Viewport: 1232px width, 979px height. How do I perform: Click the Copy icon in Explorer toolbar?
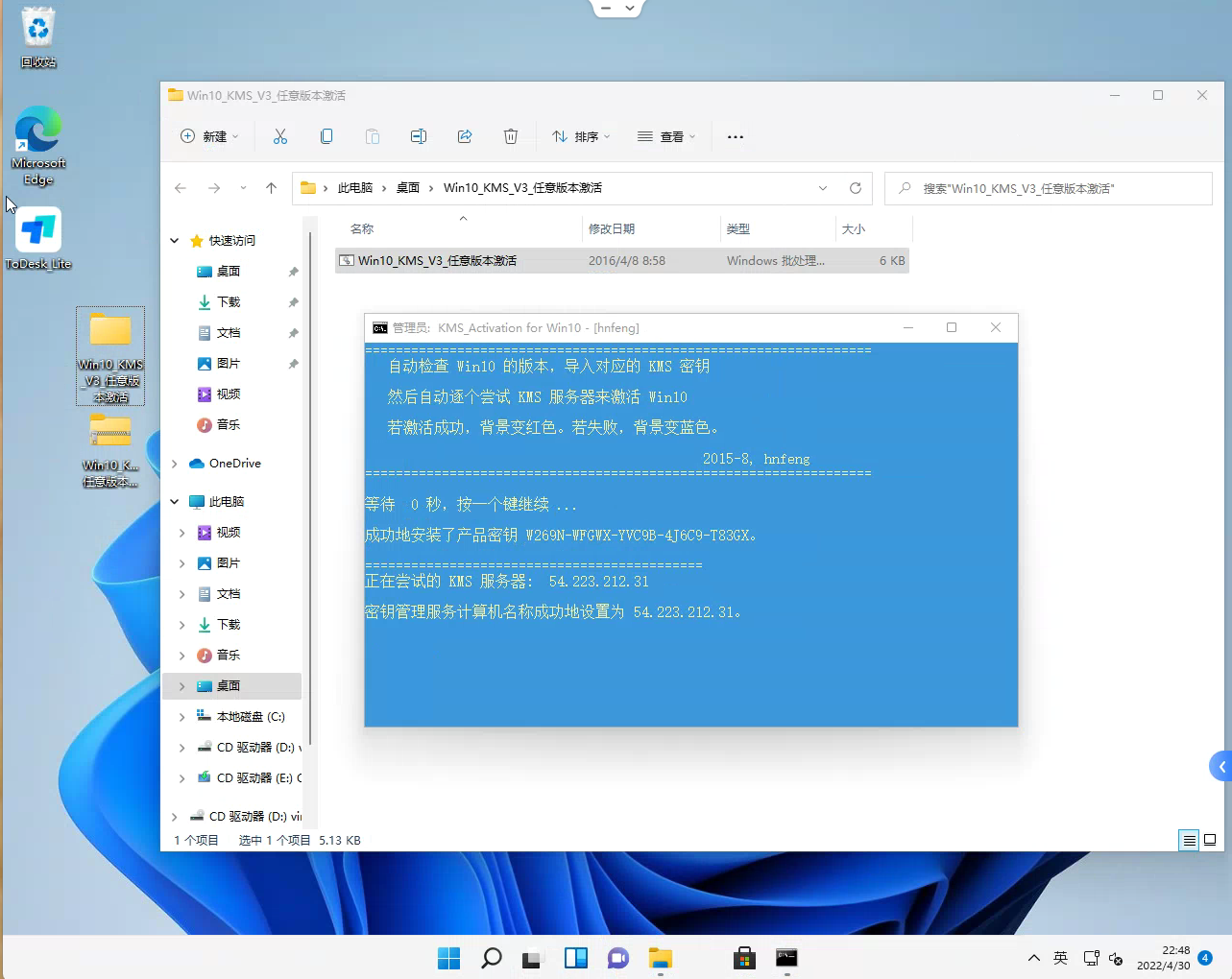(x=326, y=137)
